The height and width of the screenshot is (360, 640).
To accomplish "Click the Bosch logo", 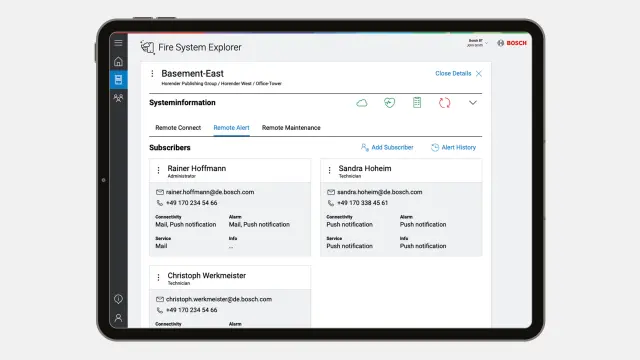I will pos(512,43).
